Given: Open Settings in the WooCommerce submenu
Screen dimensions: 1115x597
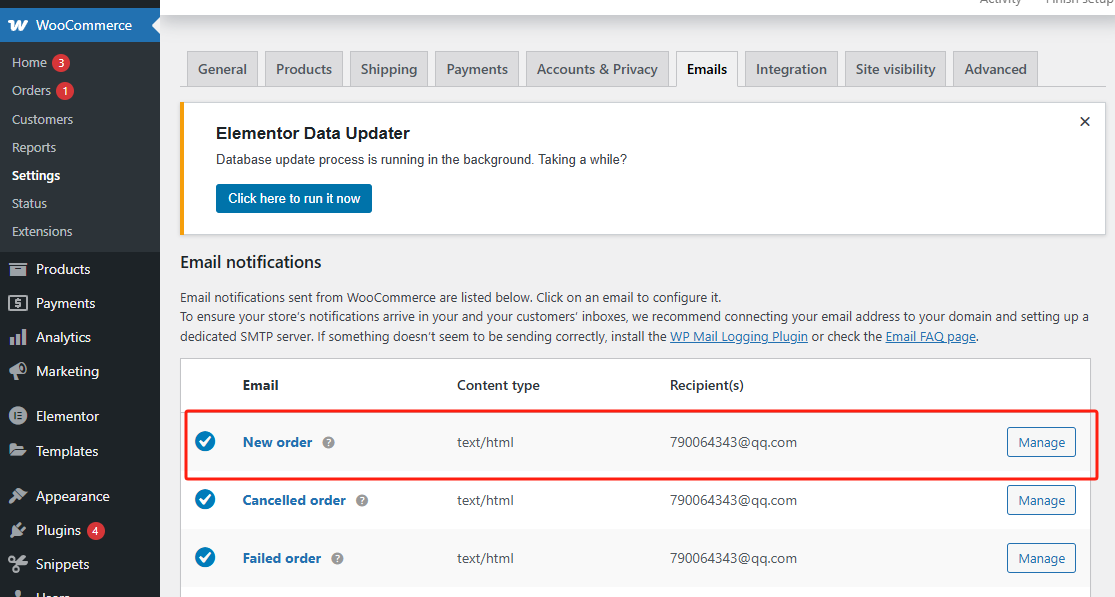Looking at the screenshot, I should click(36, 176).
